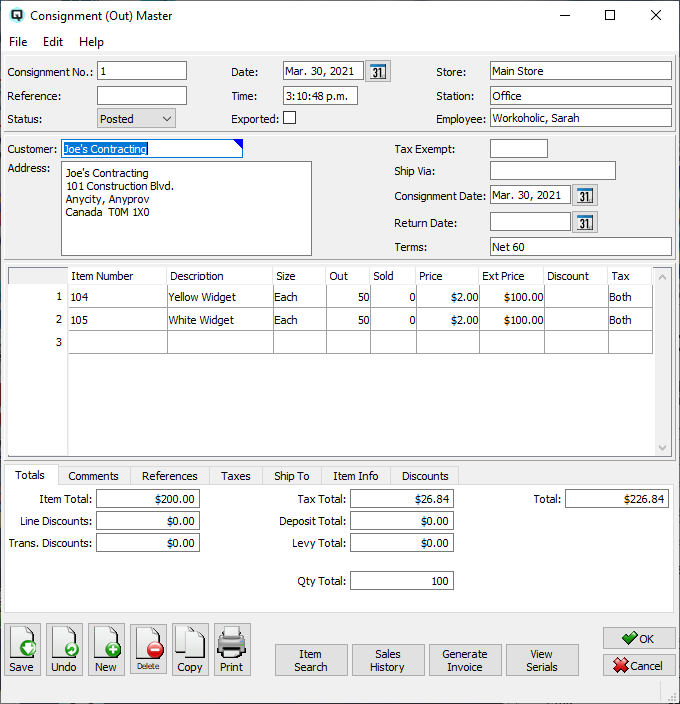This screenshot has height=704, width=680.
Task: Switch to the References tab
Action: click(170, 476)
